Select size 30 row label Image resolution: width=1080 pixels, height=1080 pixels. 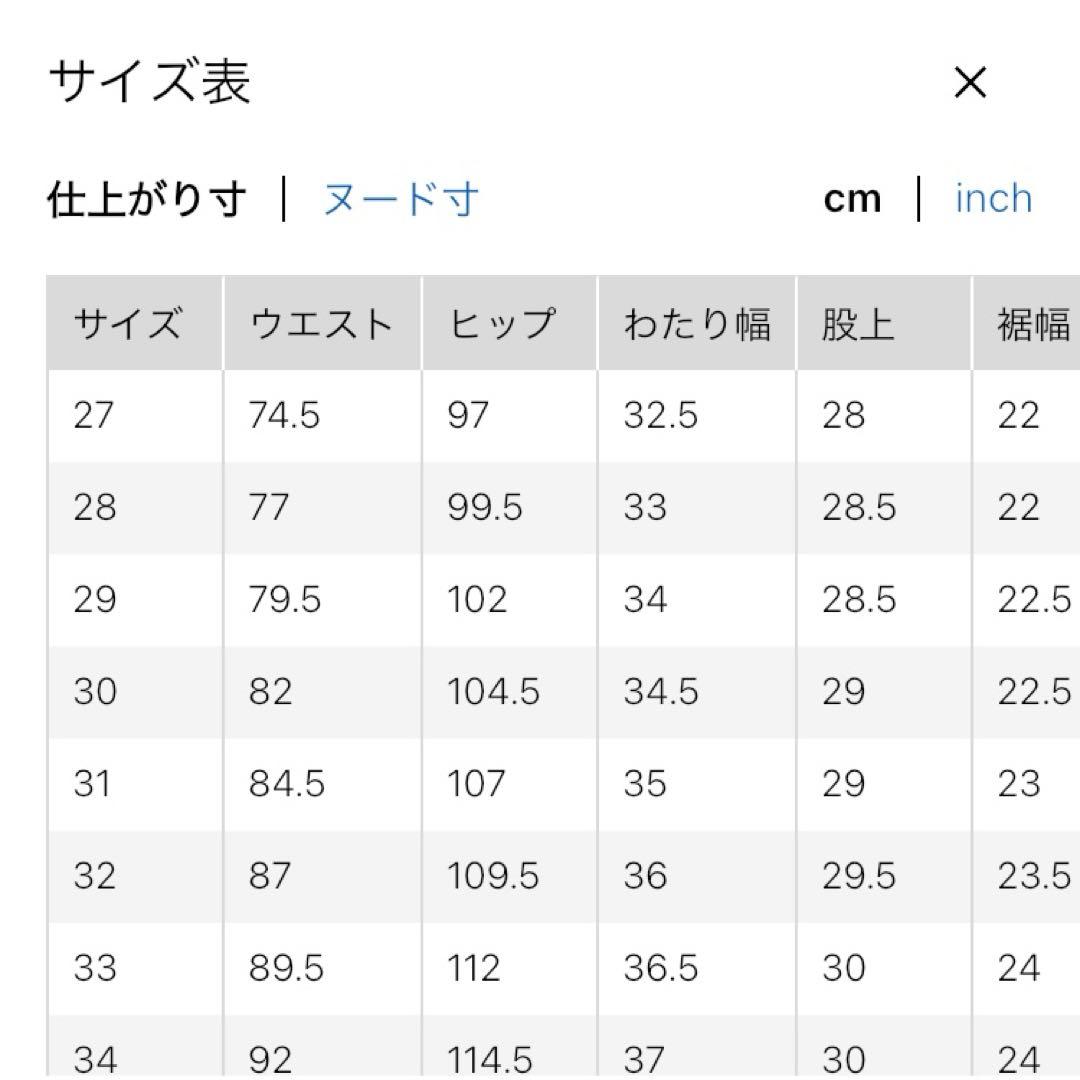tap(95, 692)
